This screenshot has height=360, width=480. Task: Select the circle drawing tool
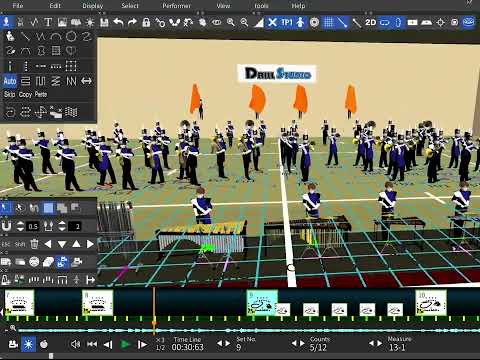[71, 36]
